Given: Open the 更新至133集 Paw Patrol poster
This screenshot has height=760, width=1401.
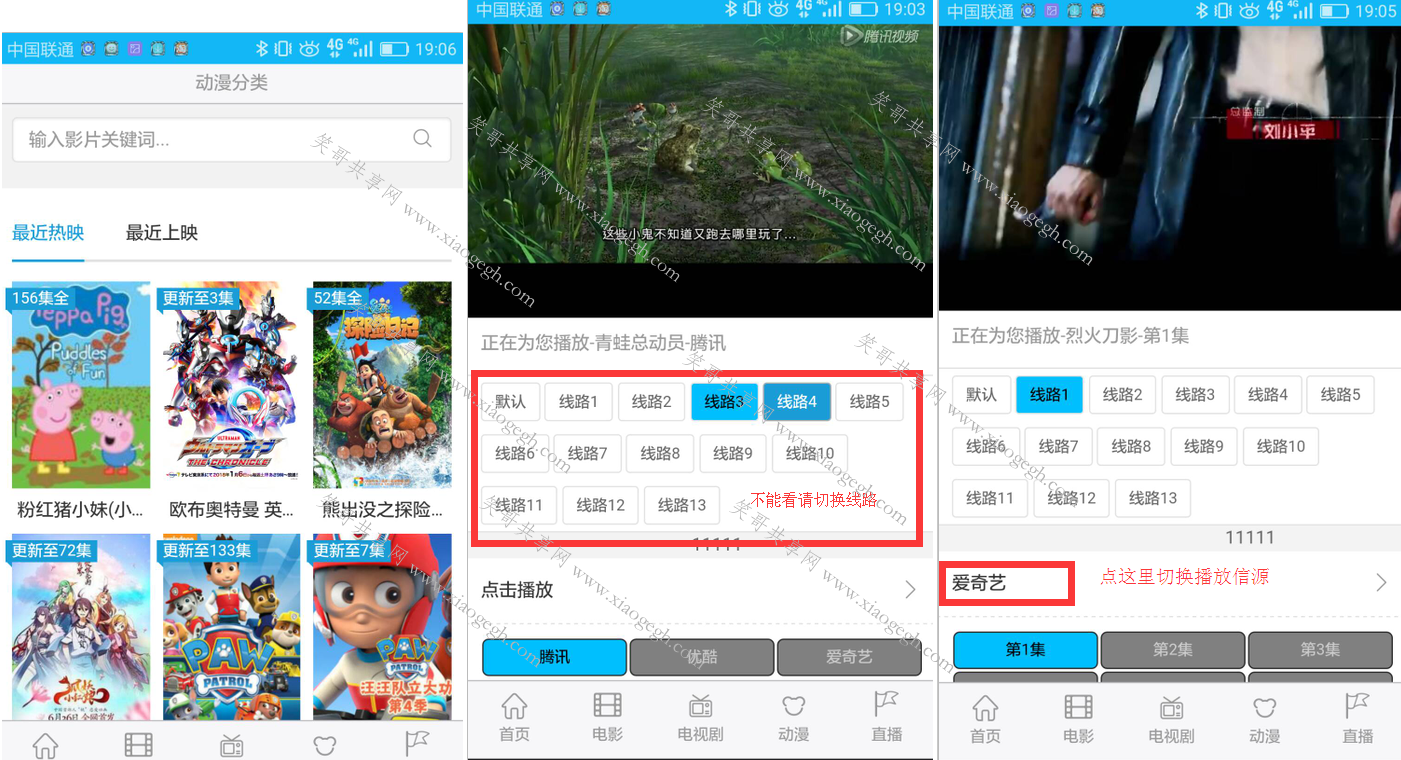Looking at the screenshot, I should click(x=231, y=627).
